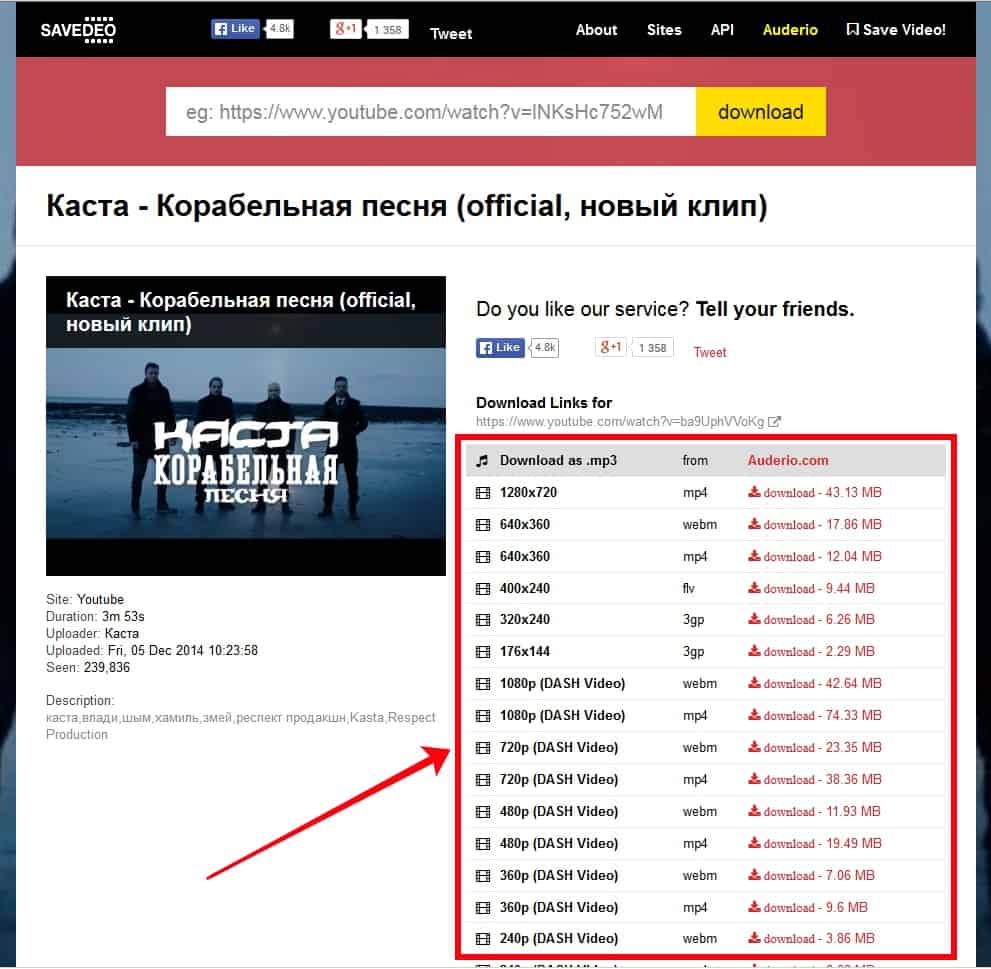This screenshot has height=969, width=991.
Task: Click the film icon next to 1280x720
Action: (x=483, y=493)
